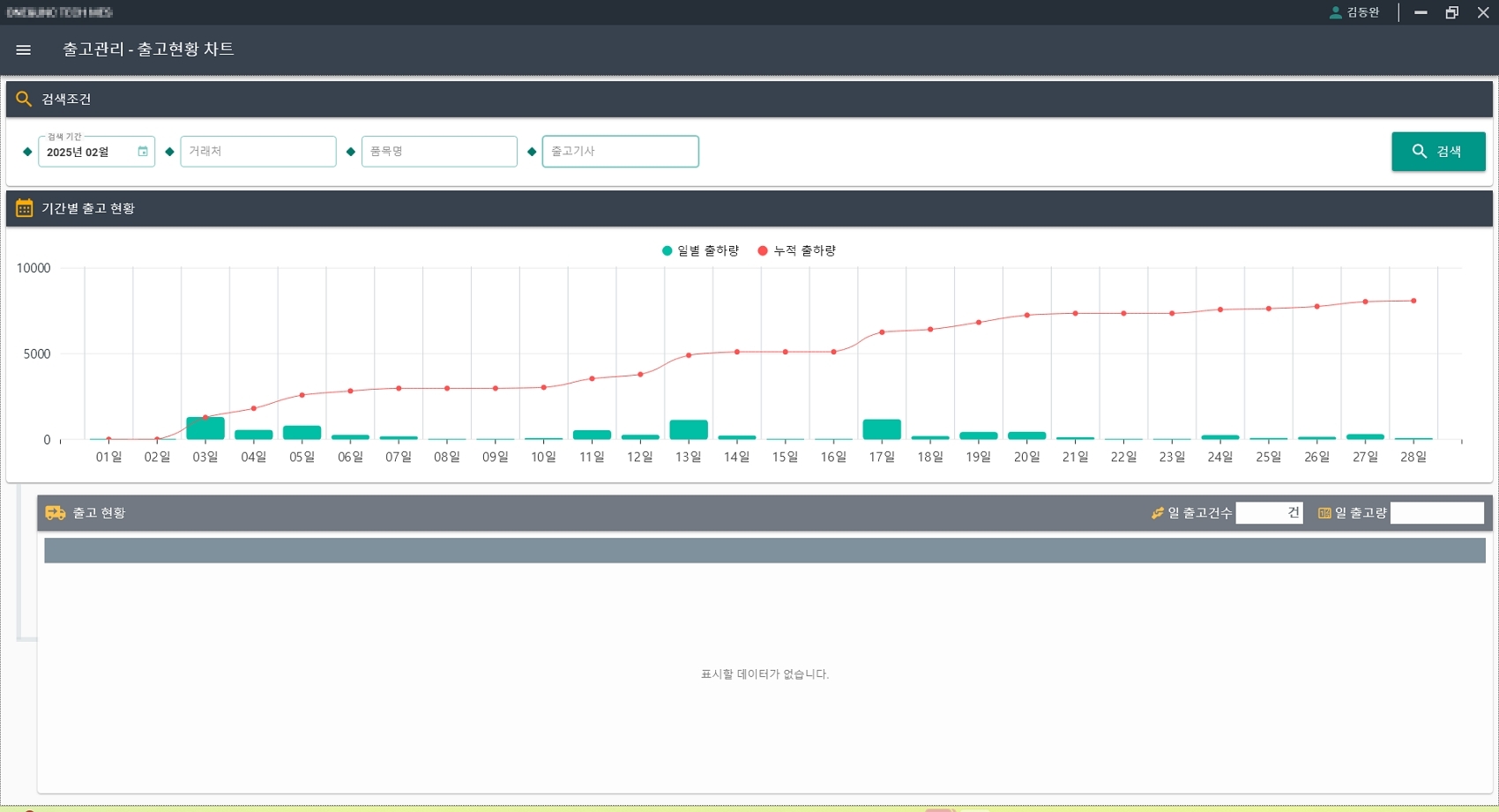Toggle the 일별 출하량 legend series
Screen dimensions: 1499x812
point(701,251)
